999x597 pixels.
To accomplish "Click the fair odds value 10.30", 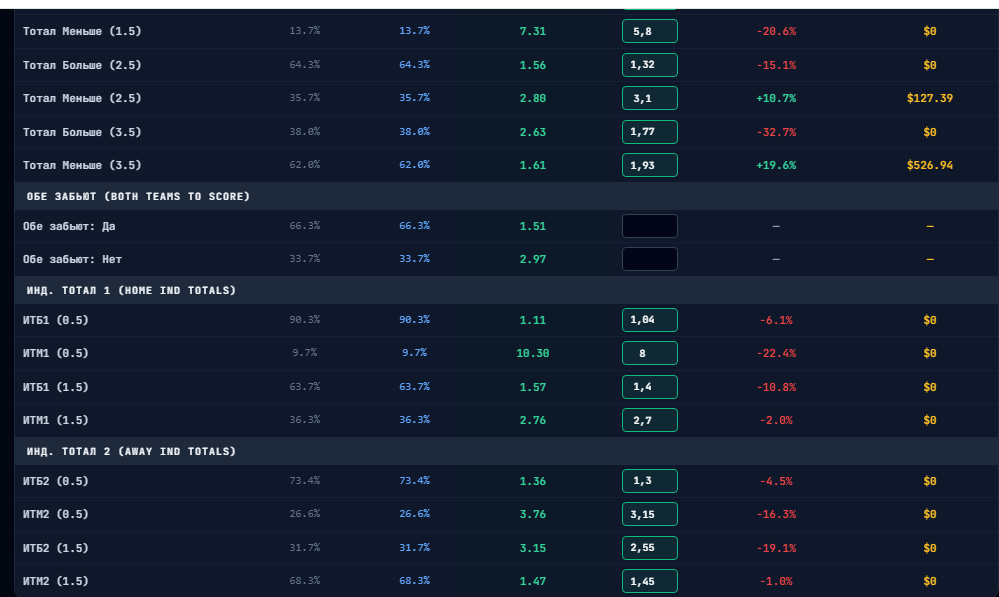I will point(533,353).
